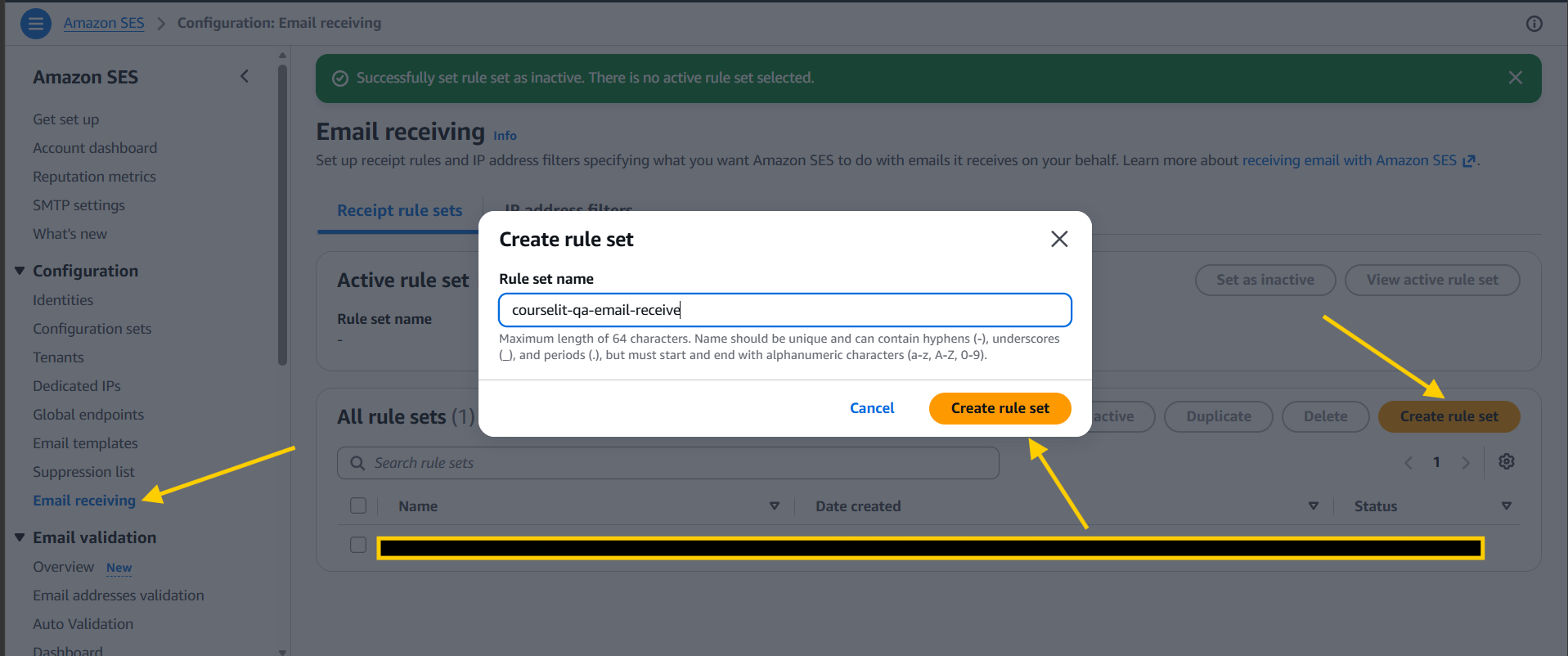Click Set as inactive button

pos(1265,280)
